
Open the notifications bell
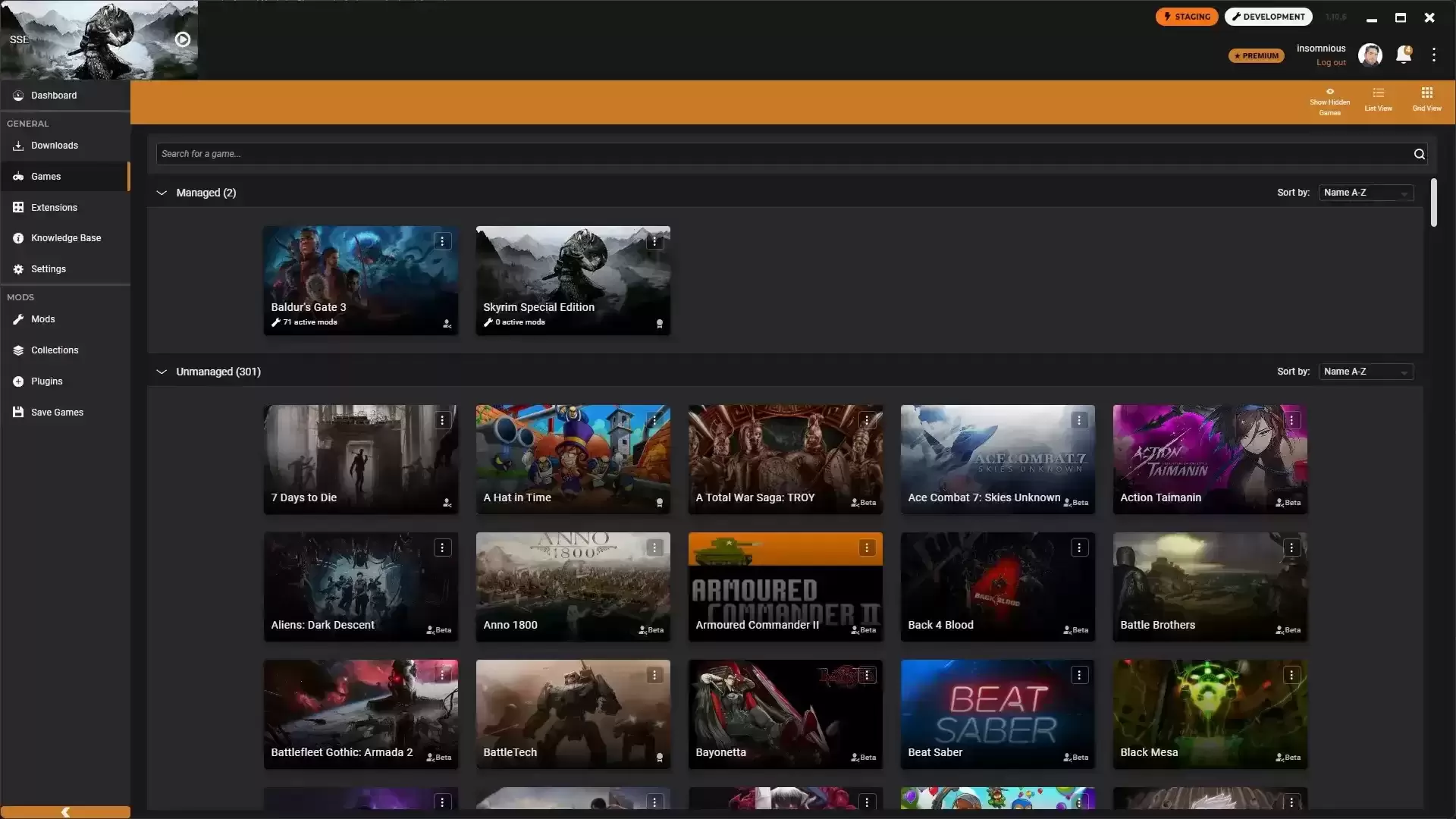(1403, 55)
